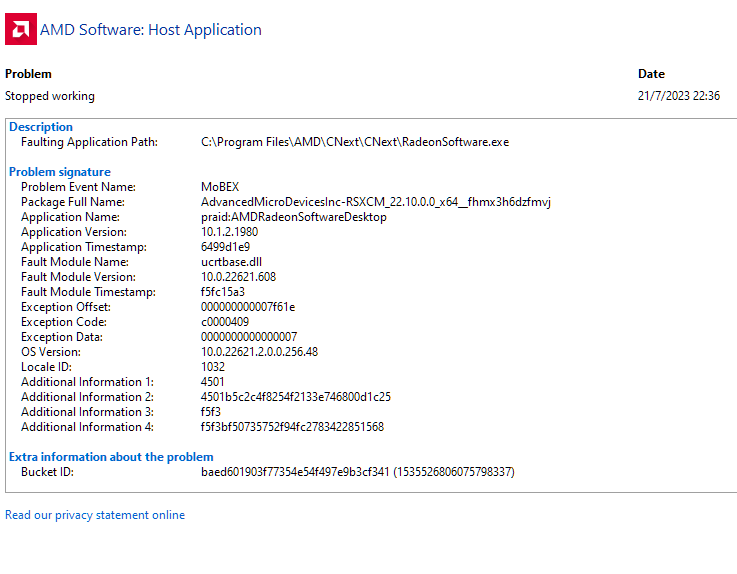Click the Date column heading

click(x=651, y=74)
